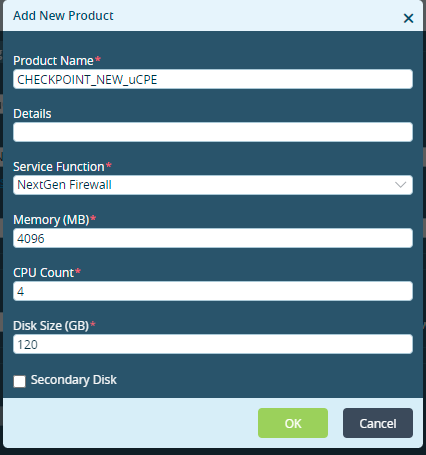Click the Disk Size (GB) label
The image size is (426, 455).
click(x=51, y=326)
